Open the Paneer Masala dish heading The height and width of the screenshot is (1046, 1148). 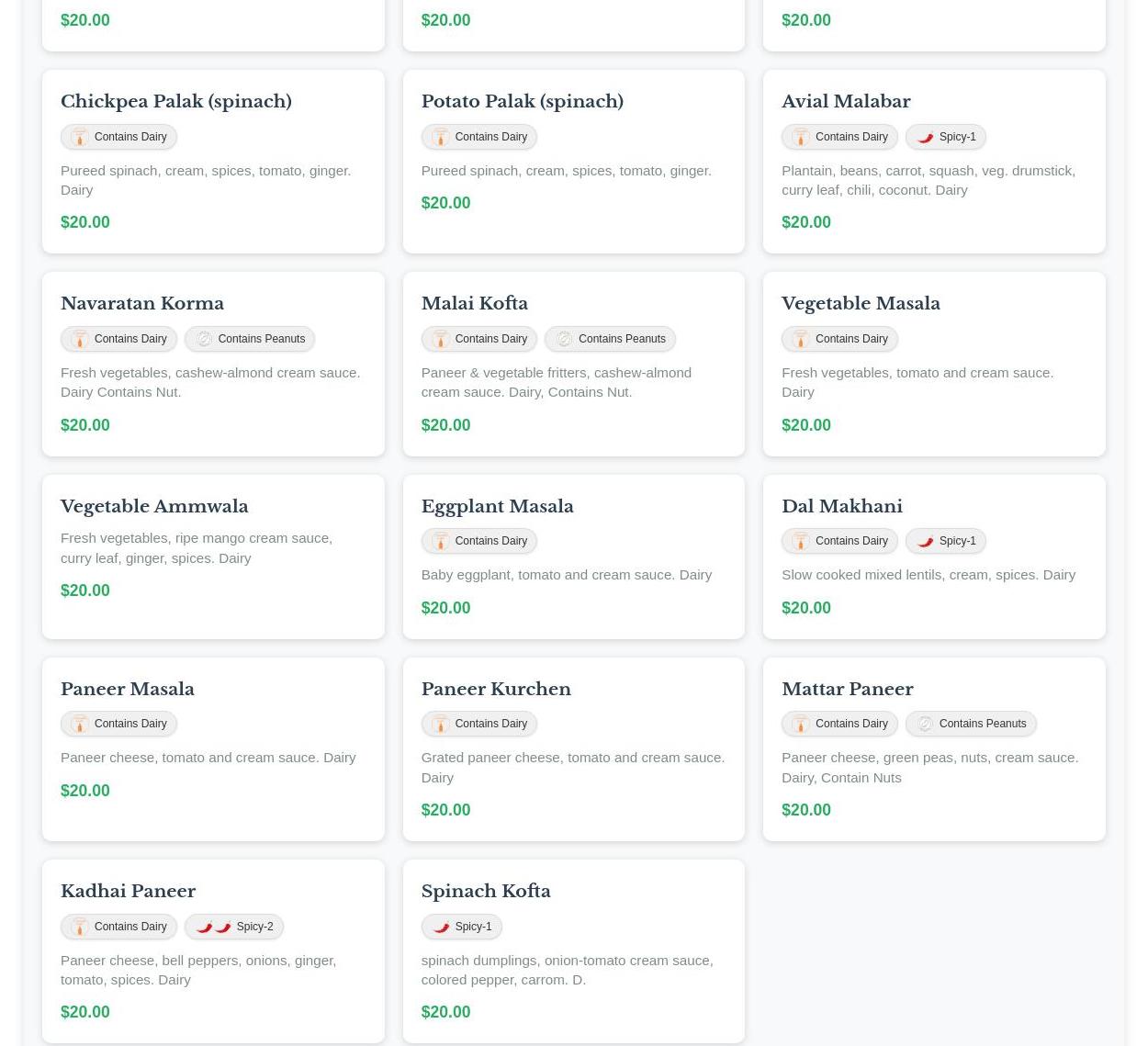coord(128,689)
